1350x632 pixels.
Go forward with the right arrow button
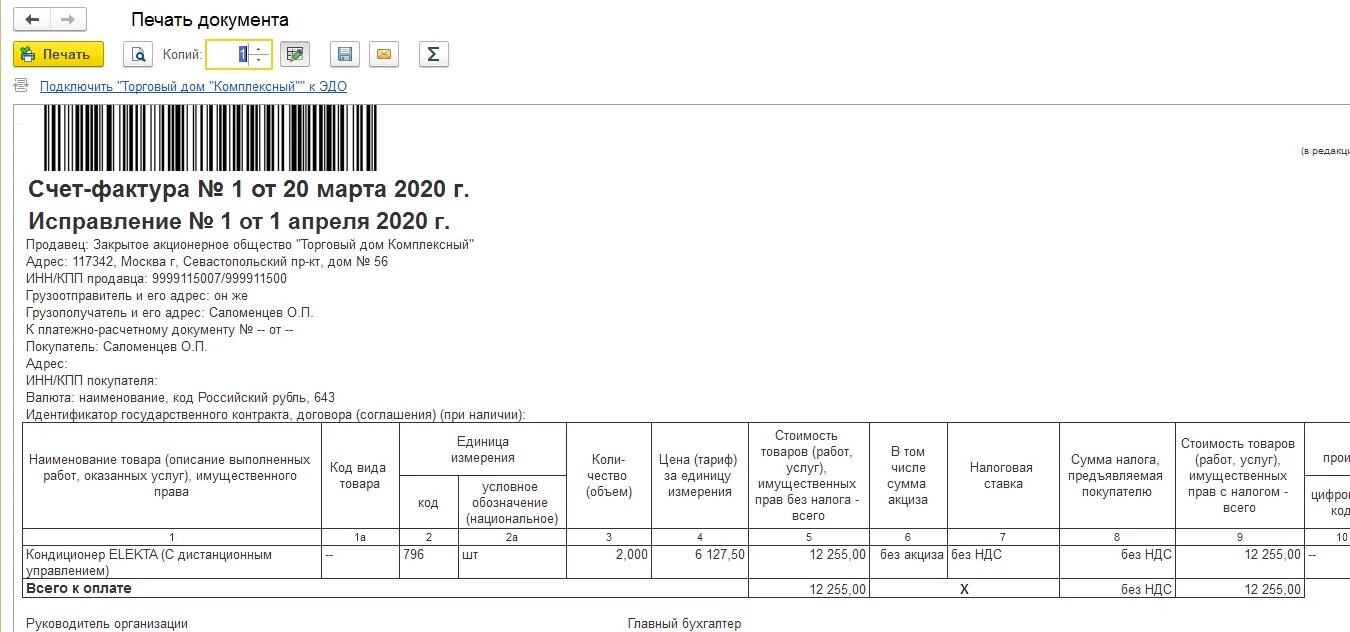68,19
